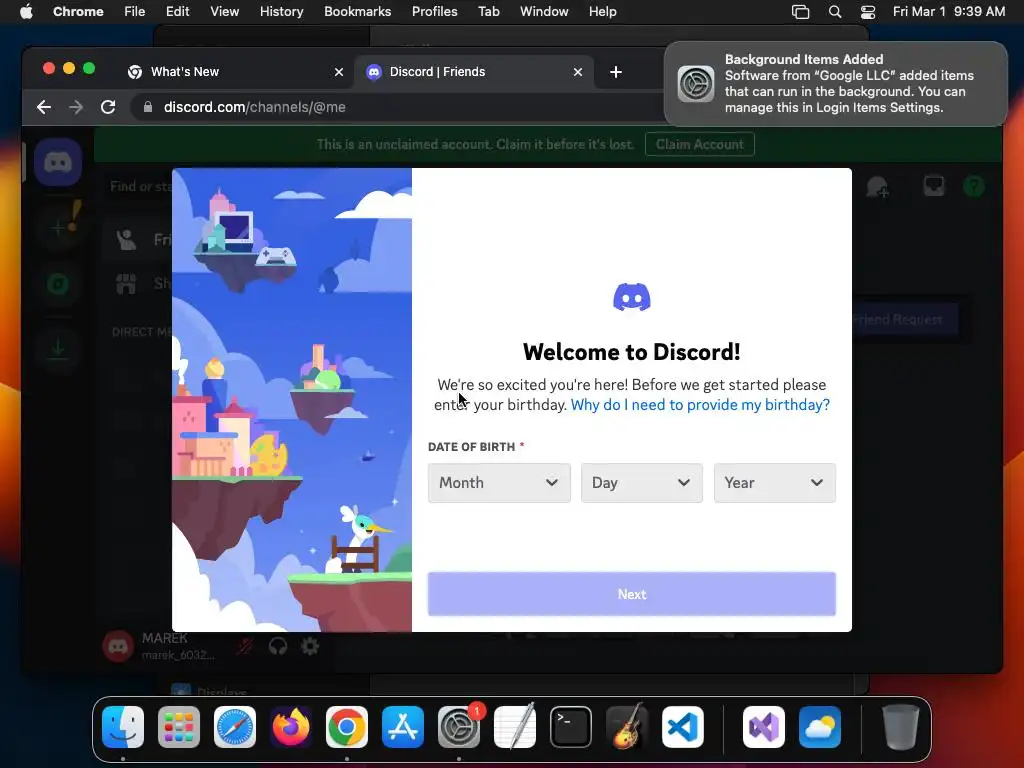Open the Inbox icon in header
Screen dimensions: 1024x768
click(x=934, y=187)
